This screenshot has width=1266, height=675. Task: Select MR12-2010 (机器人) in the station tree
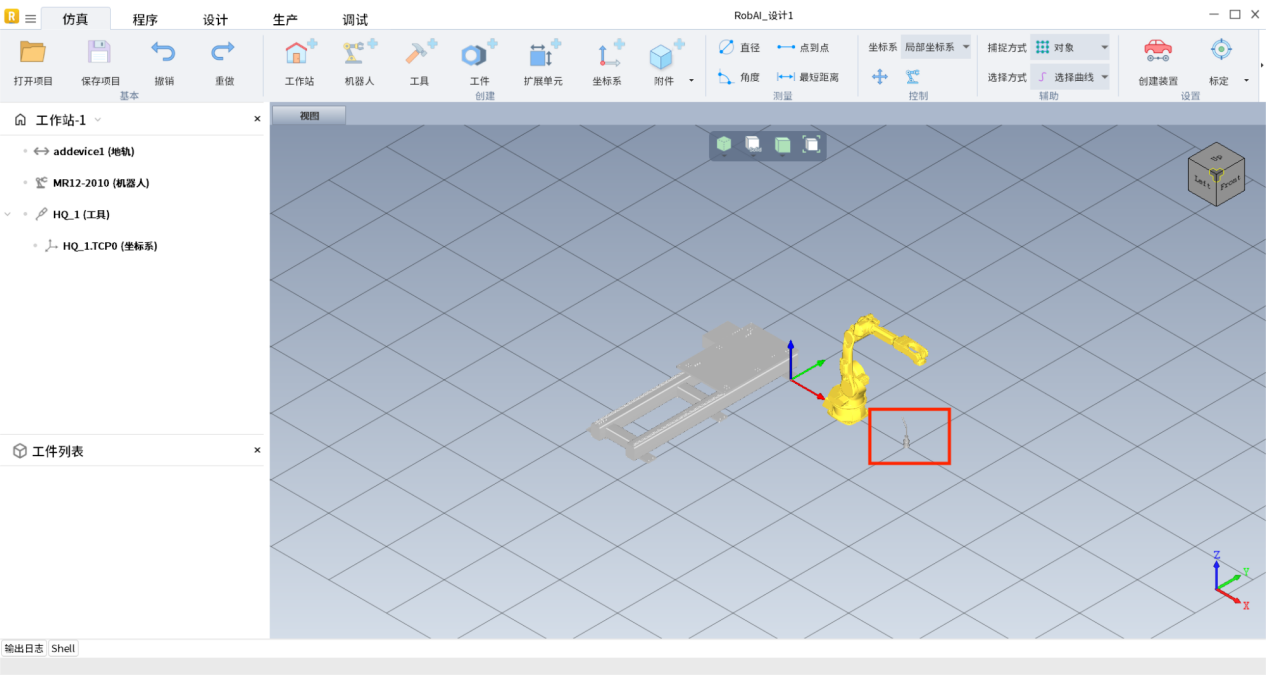(100, 183)
